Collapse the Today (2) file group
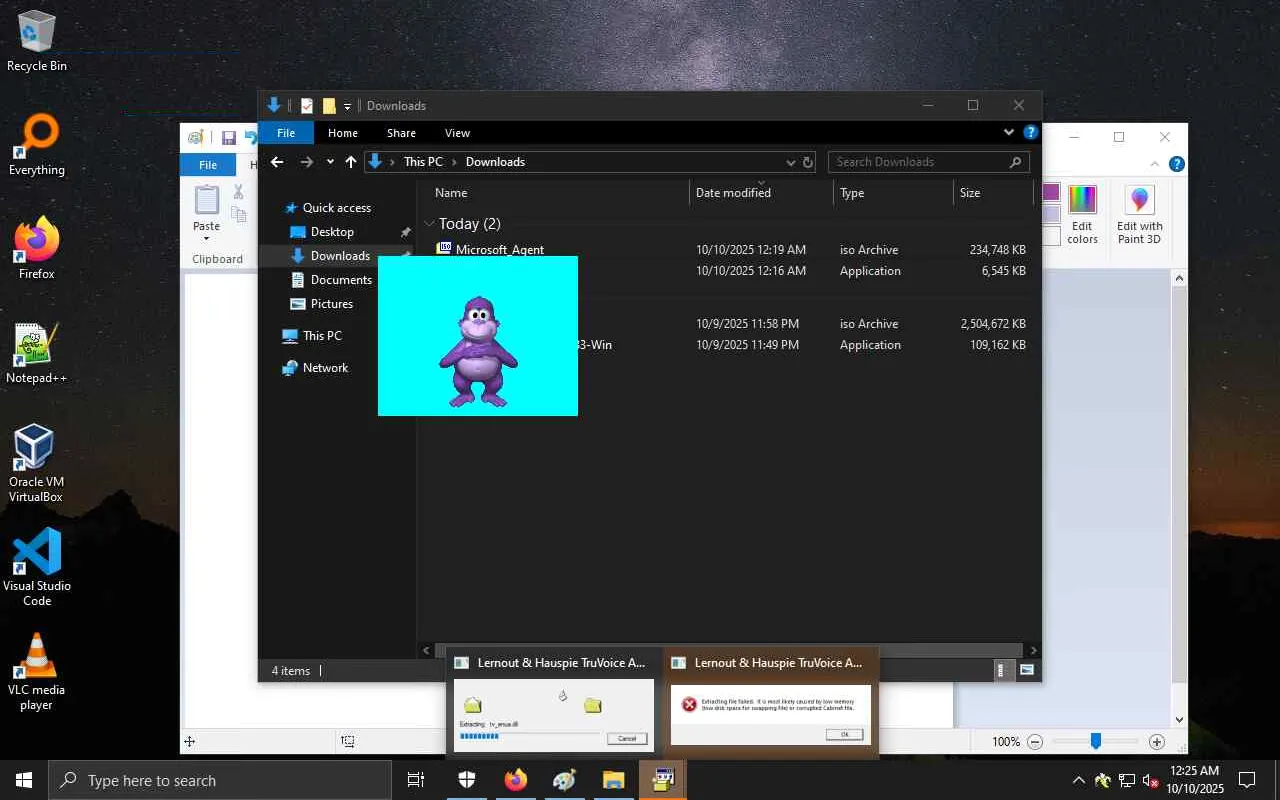Viewport: 1280px width, 800px height. (x=430, y=224)
